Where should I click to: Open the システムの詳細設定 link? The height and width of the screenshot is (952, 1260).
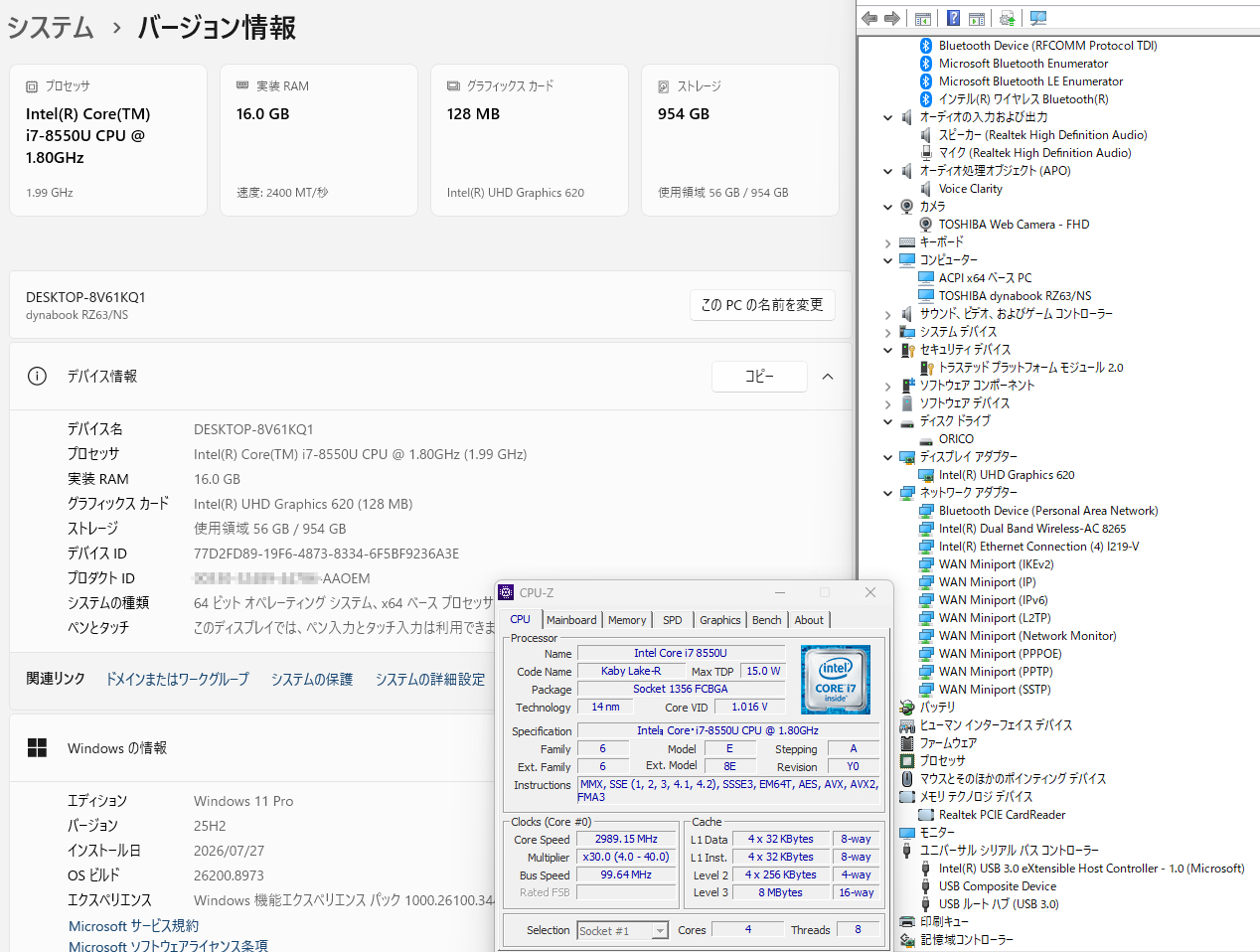[430, 679]
